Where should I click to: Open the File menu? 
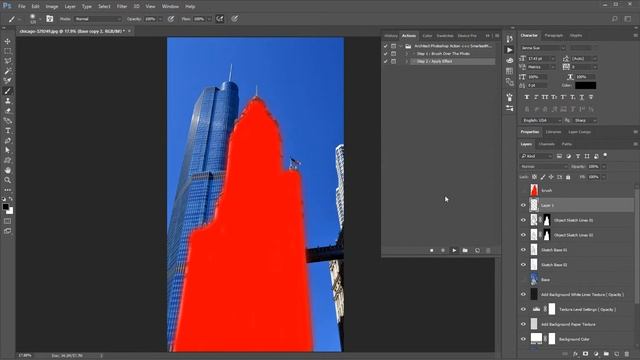[22, 7]
